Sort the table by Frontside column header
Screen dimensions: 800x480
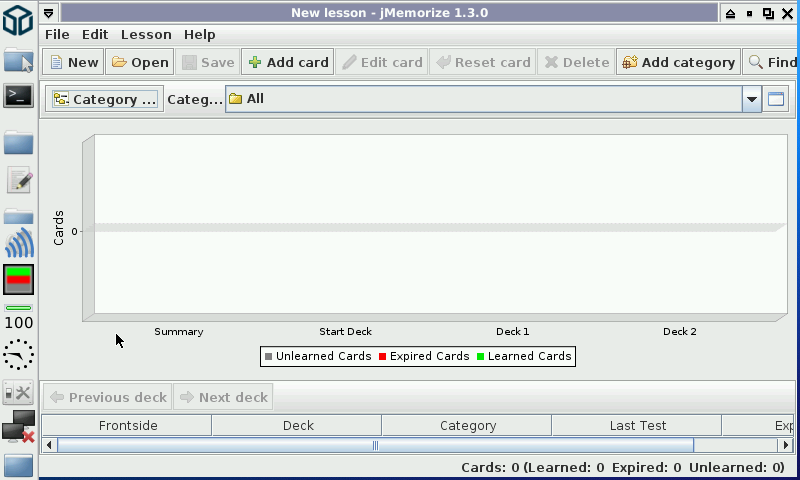click(128, 425)
